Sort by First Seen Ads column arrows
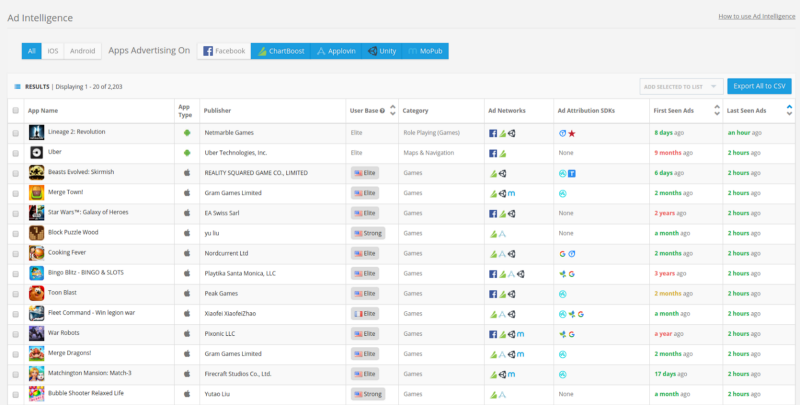The width and height of the screenshot is (800, 405). click(x=717, y=110)
